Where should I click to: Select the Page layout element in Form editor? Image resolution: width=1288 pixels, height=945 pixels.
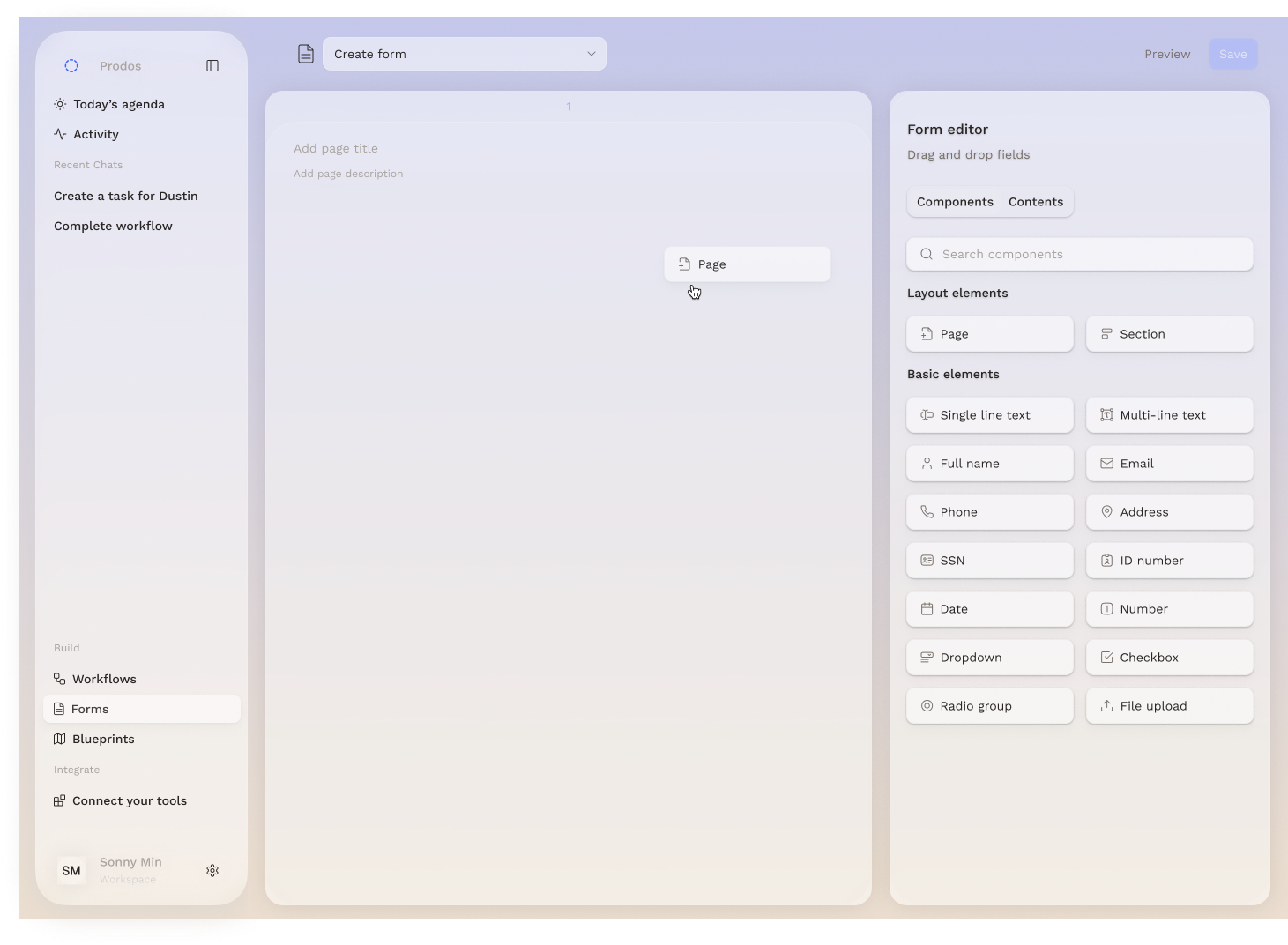[x=990, y=334]
